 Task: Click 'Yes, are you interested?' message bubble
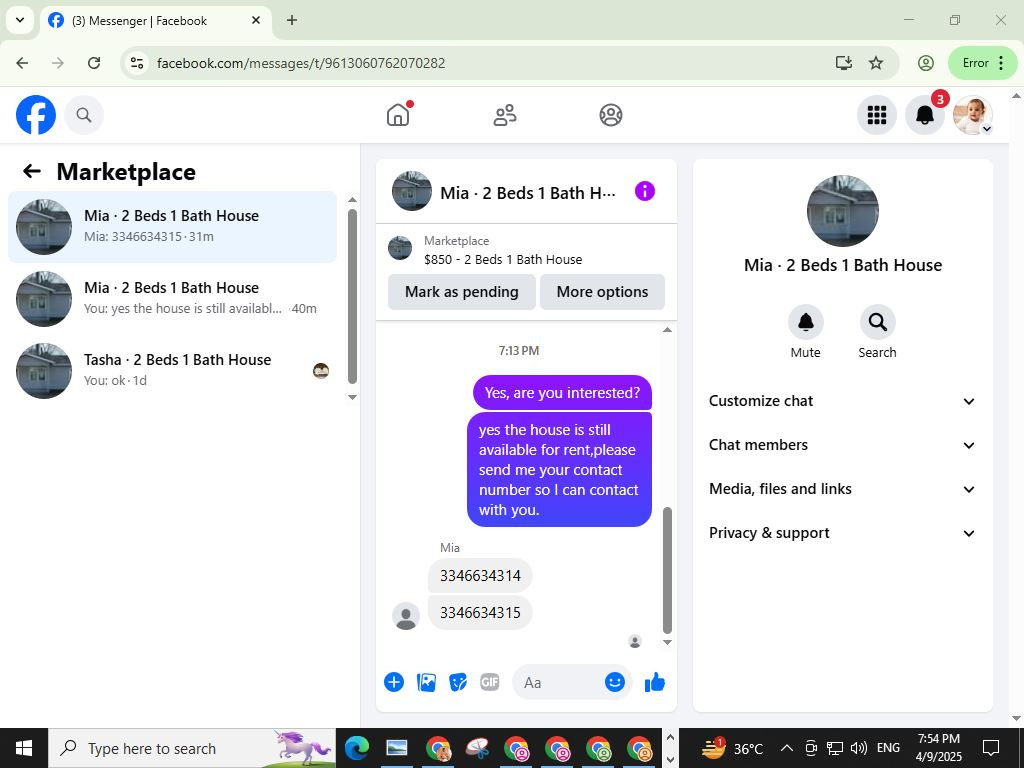tap(562, 392)
